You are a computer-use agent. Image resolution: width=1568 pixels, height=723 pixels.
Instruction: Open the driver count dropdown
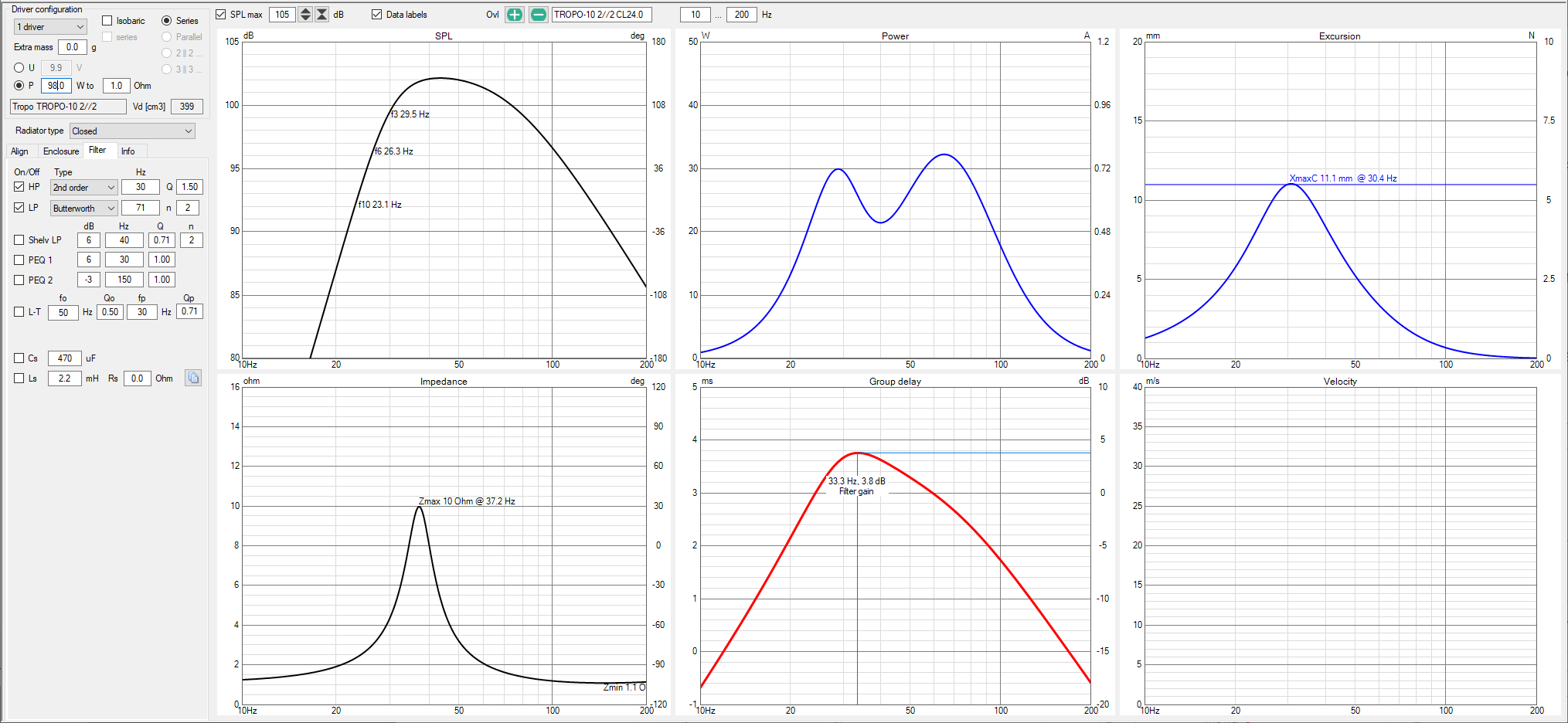[50, 27]
